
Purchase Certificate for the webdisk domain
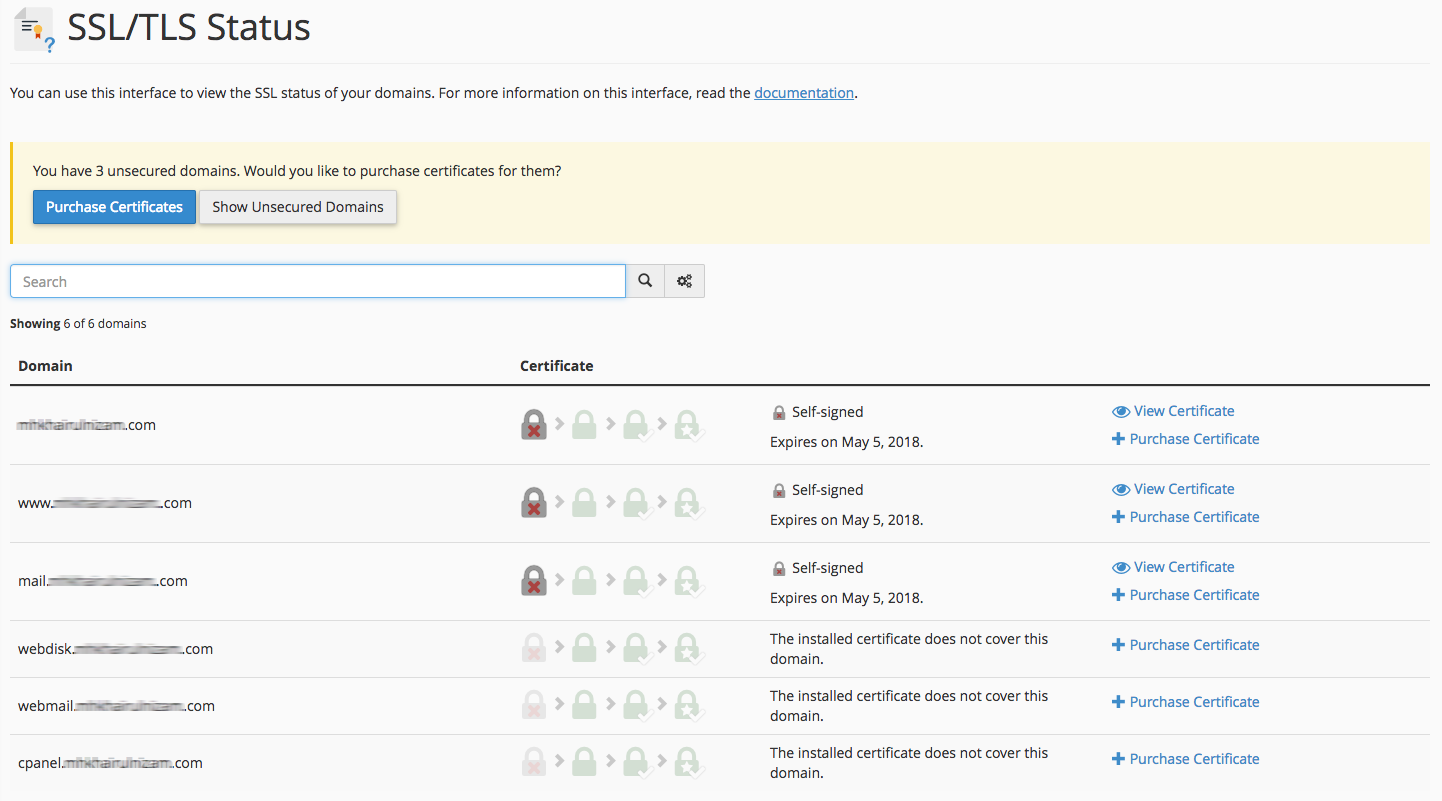(x=1193, y=645)
